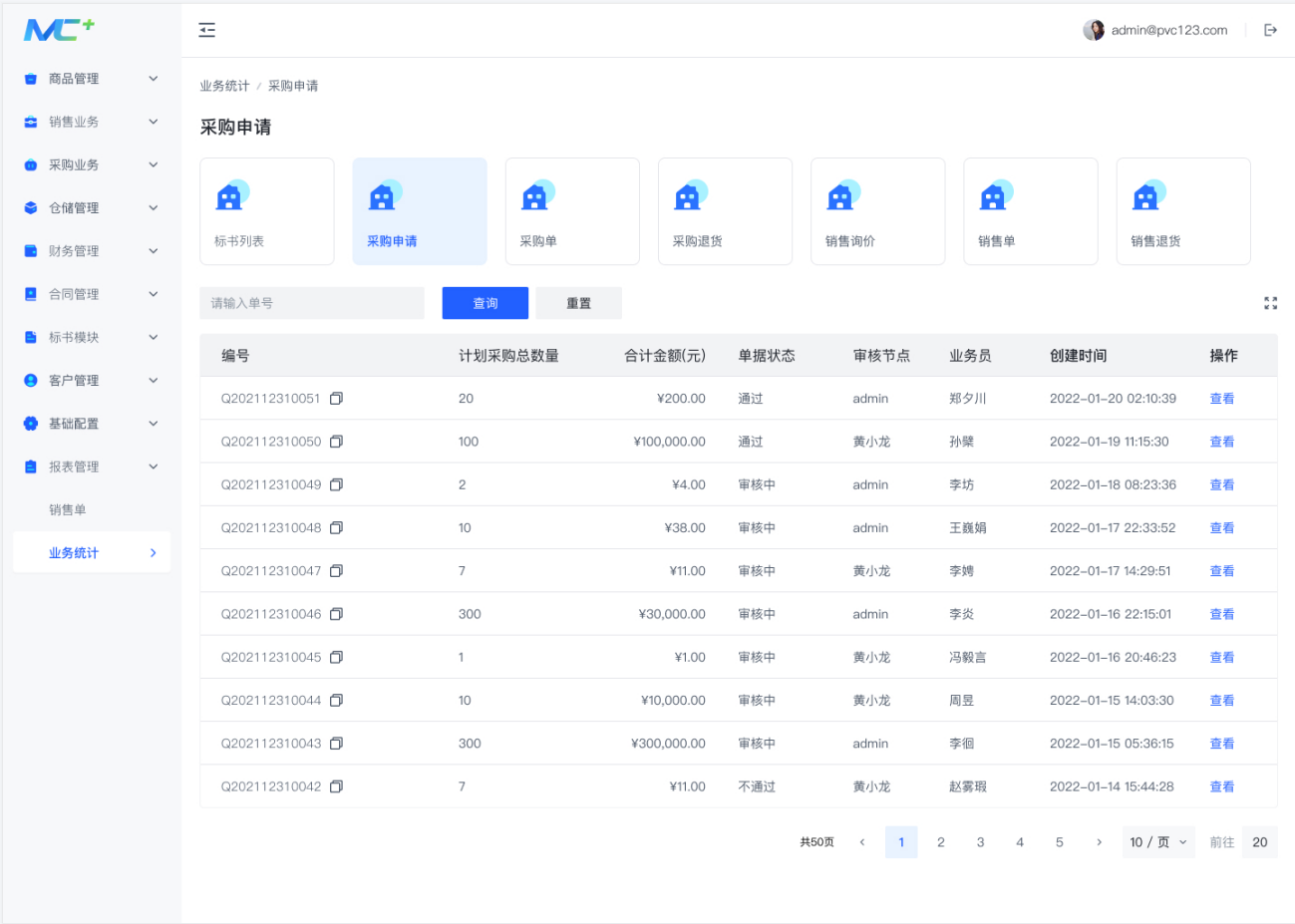Open the 10 / 页 page size dropdown

tap(1158, 842)
